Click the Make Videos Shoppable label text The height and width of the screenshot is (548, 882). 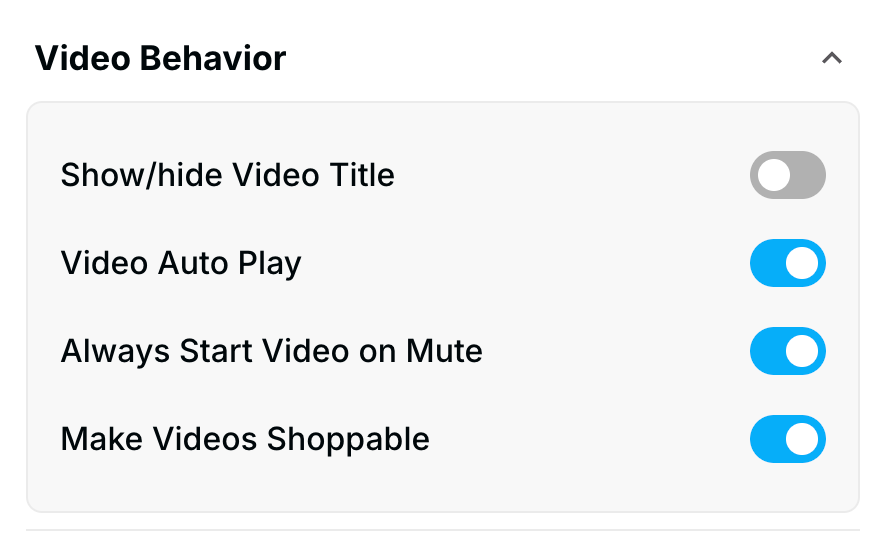pos(245,439)
